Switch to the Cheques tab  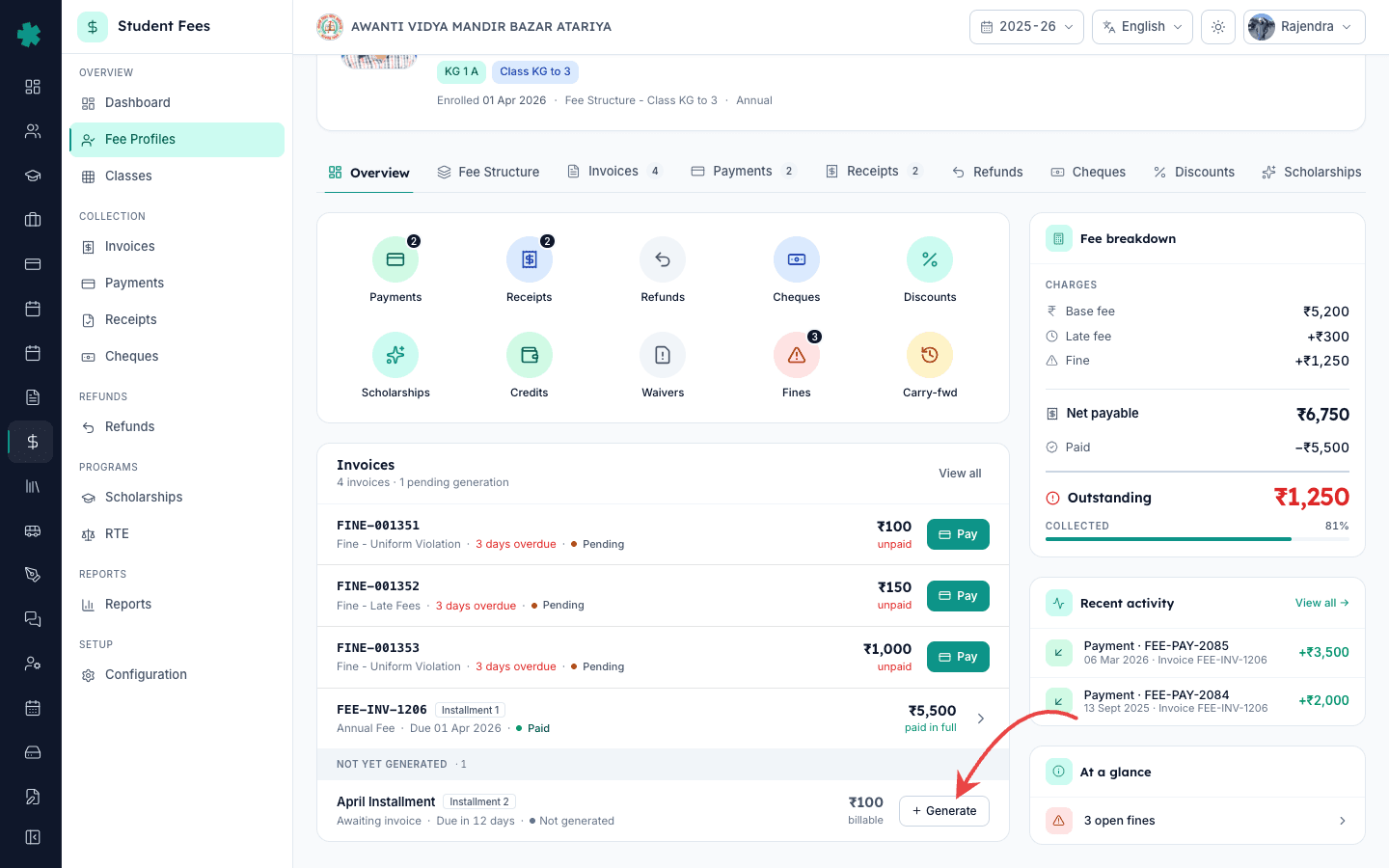point(1088,172)
